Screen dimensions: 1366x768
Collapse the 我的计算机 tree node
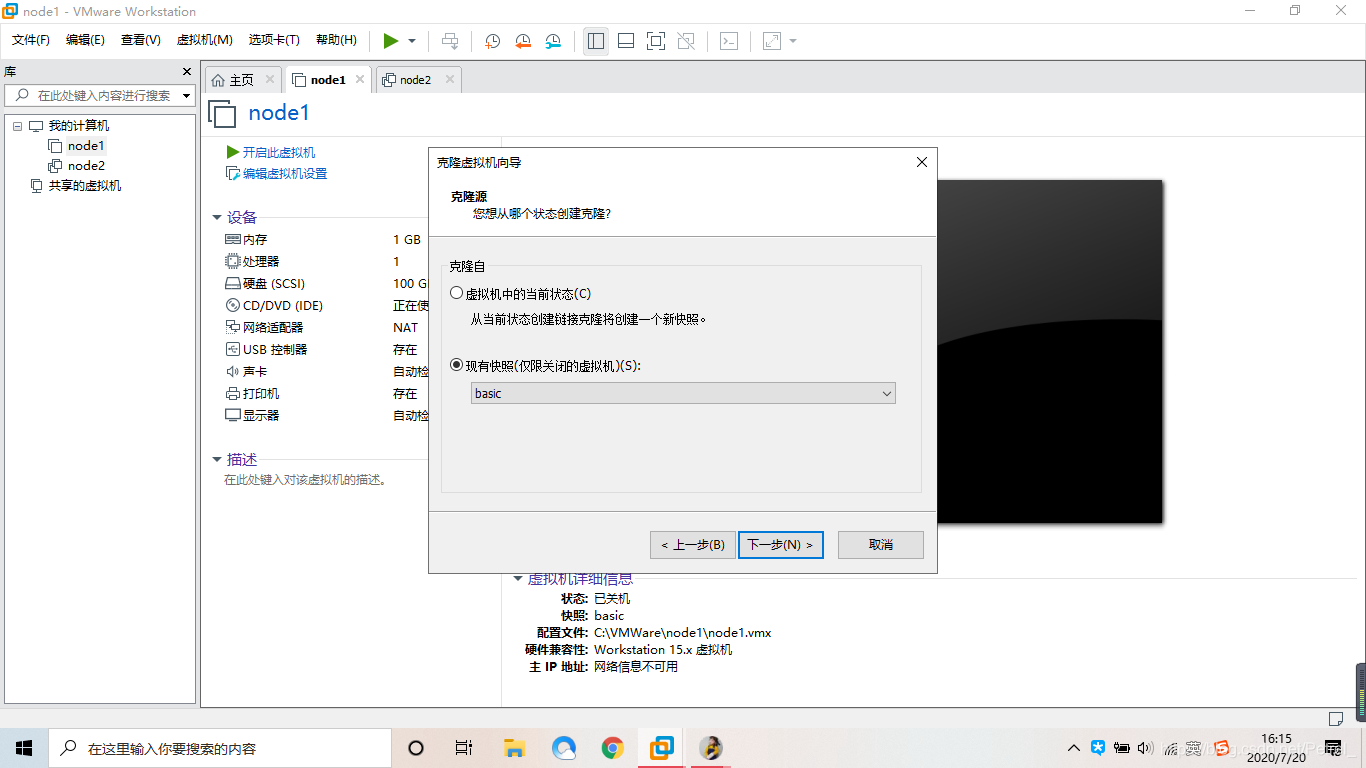[17, 126]
